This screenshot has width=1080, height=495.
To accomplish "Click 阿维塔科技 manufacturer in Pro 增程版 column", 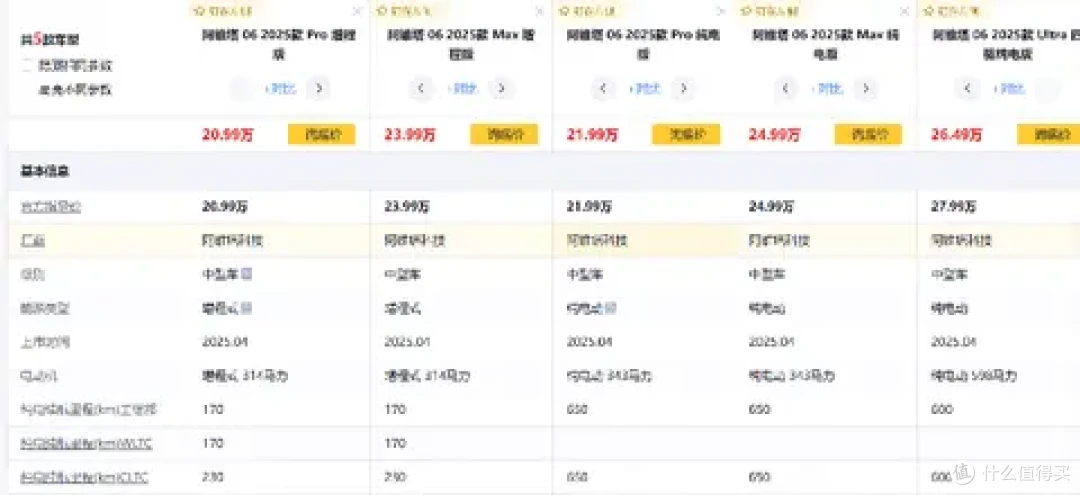I will (232, 240).
